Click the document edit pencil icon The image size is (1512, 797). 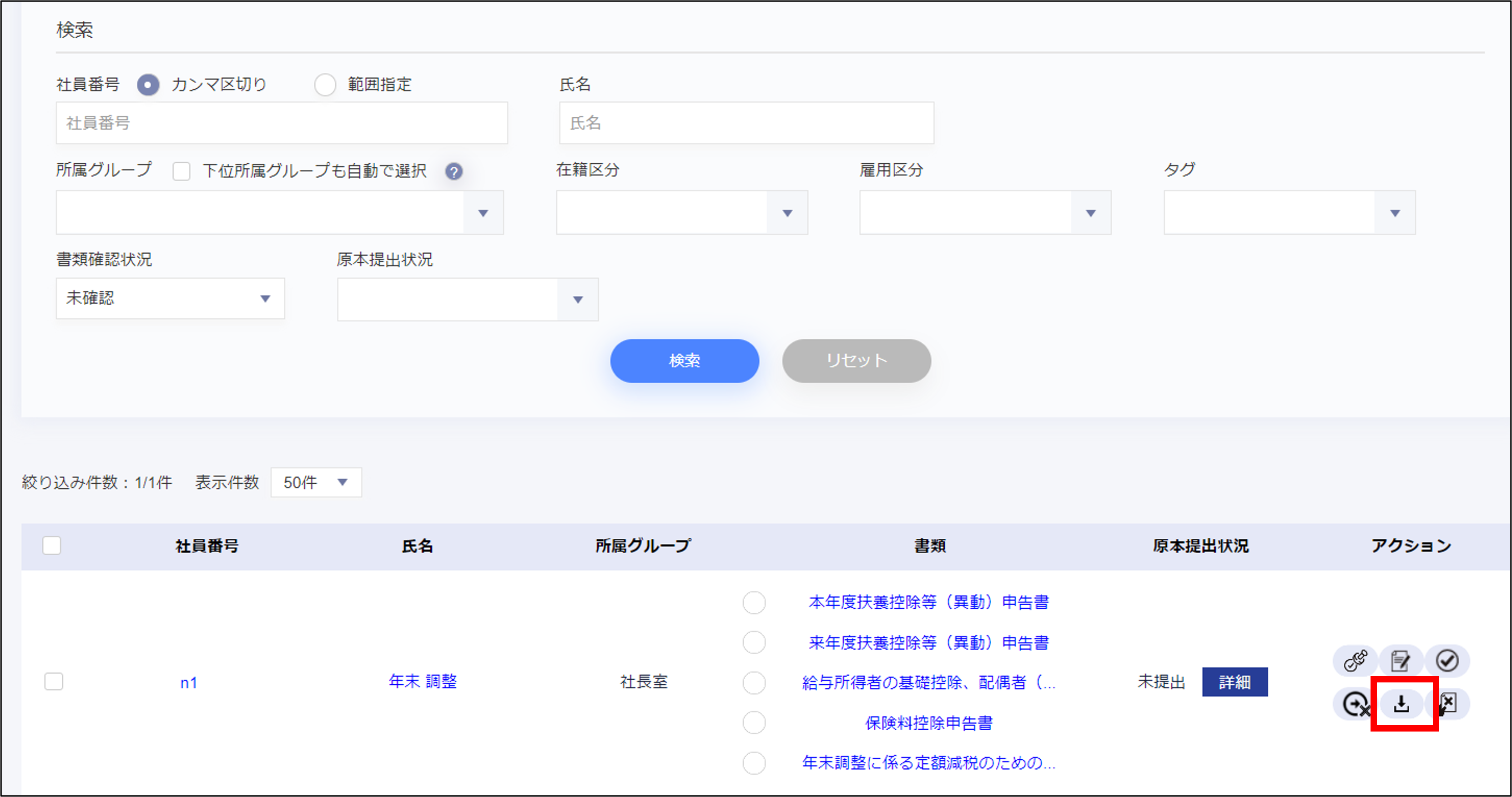coord(1401,661)
